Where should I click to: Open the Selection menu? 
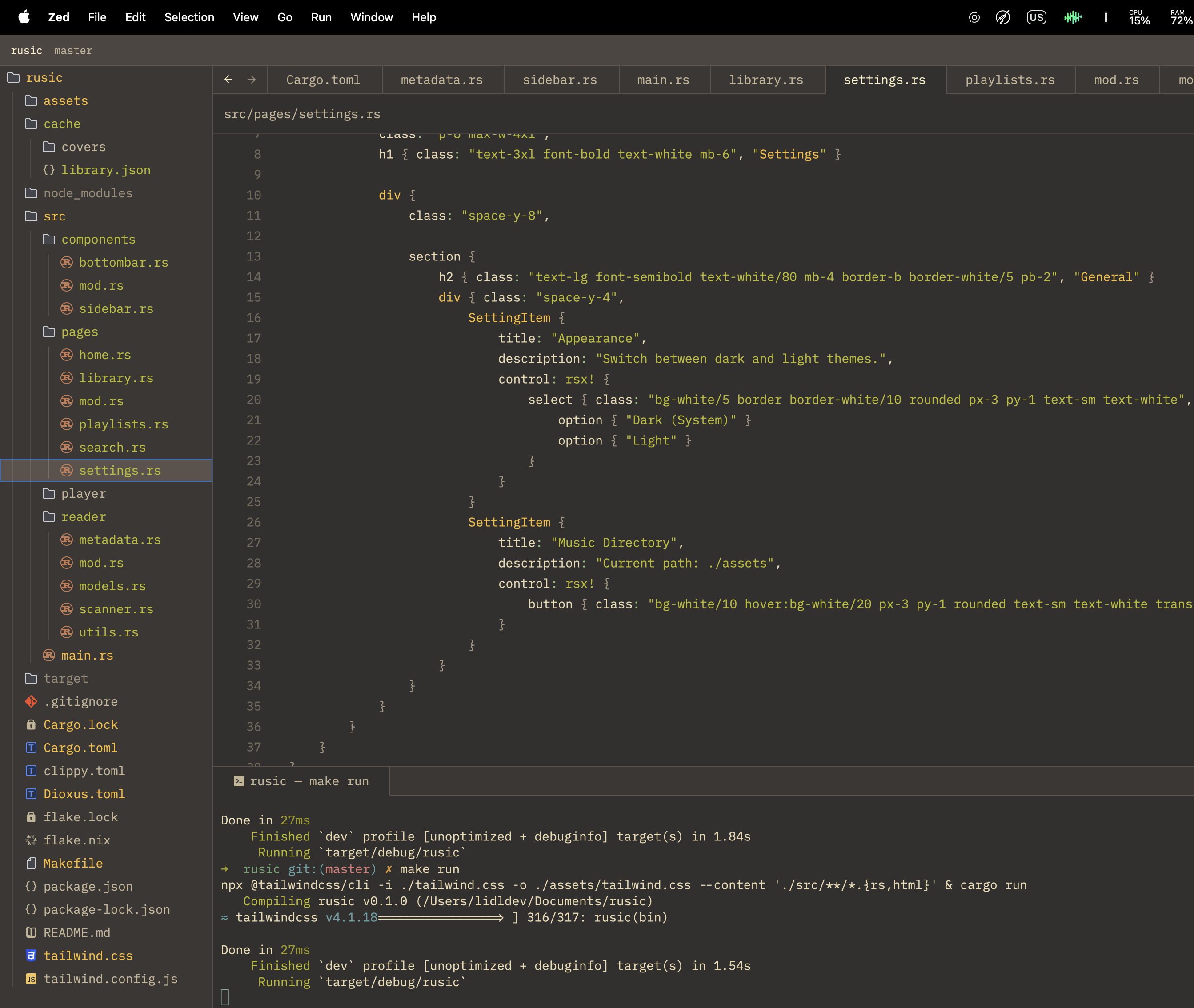189,17
